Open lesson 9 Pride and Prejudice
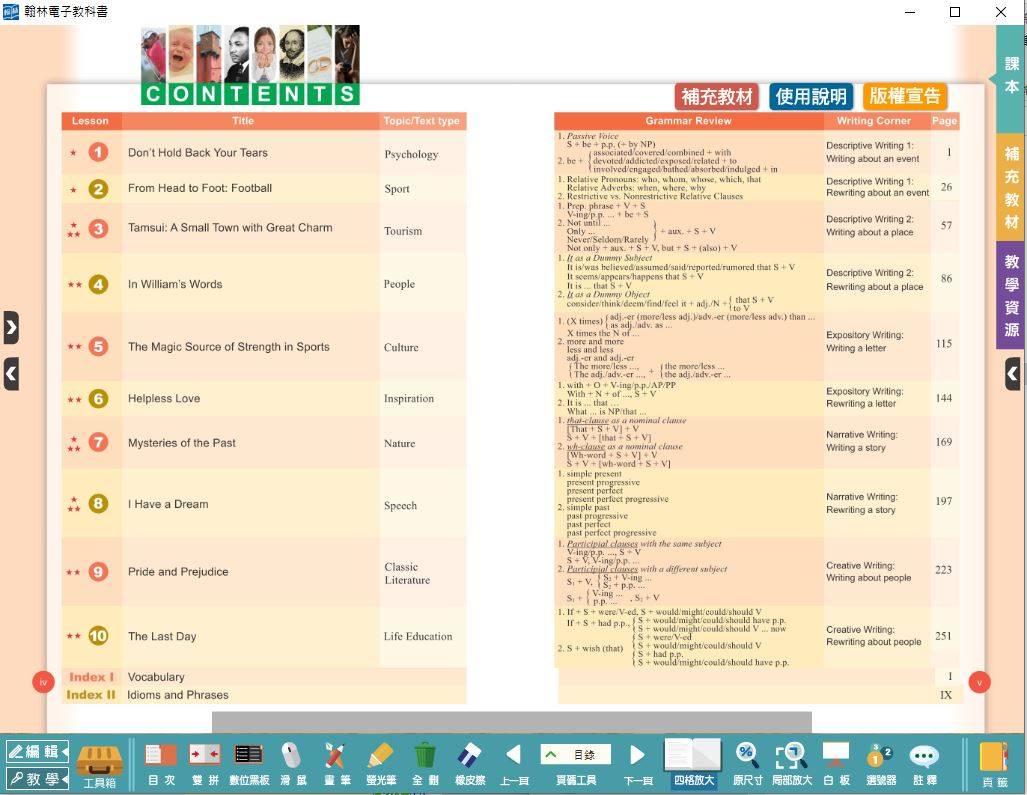 (178, 572)
